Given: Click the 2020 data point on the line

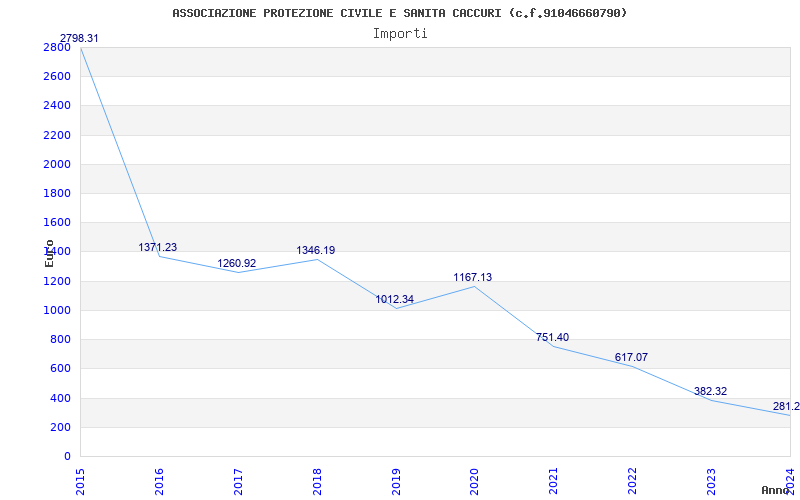Looking at the screenshot, I should (474, 286).
